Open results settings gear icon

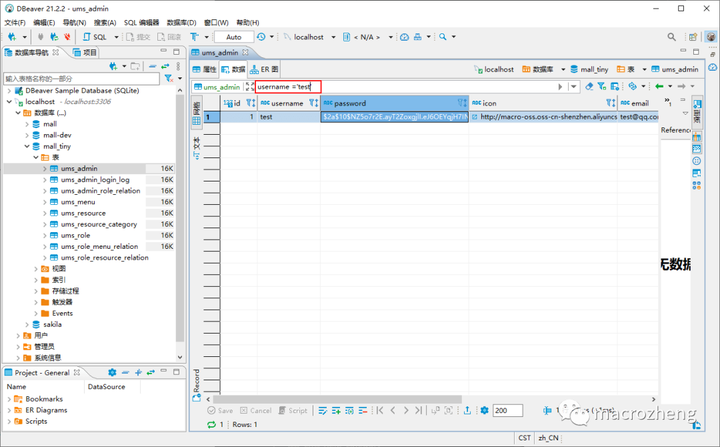point(484,410)
